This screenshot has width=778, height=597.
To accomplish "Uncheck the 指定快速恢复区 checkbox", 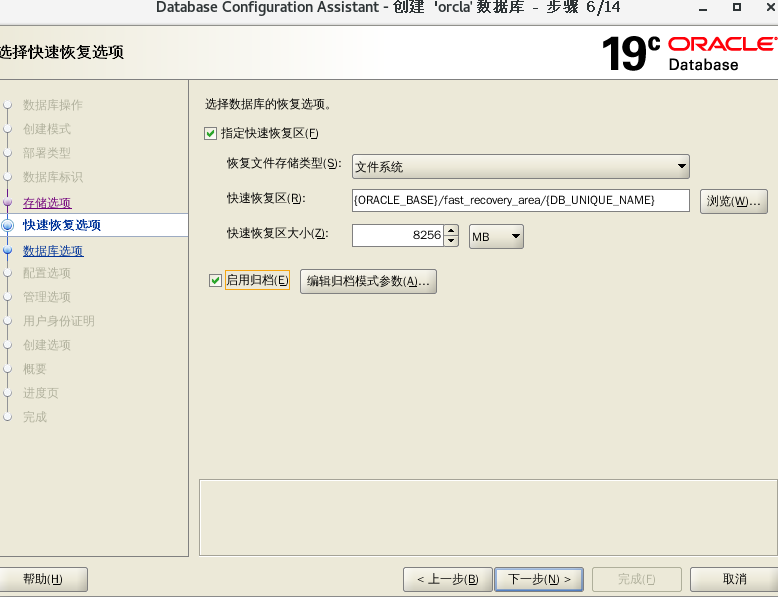I will pyautogui.click(x=210, y=133).
